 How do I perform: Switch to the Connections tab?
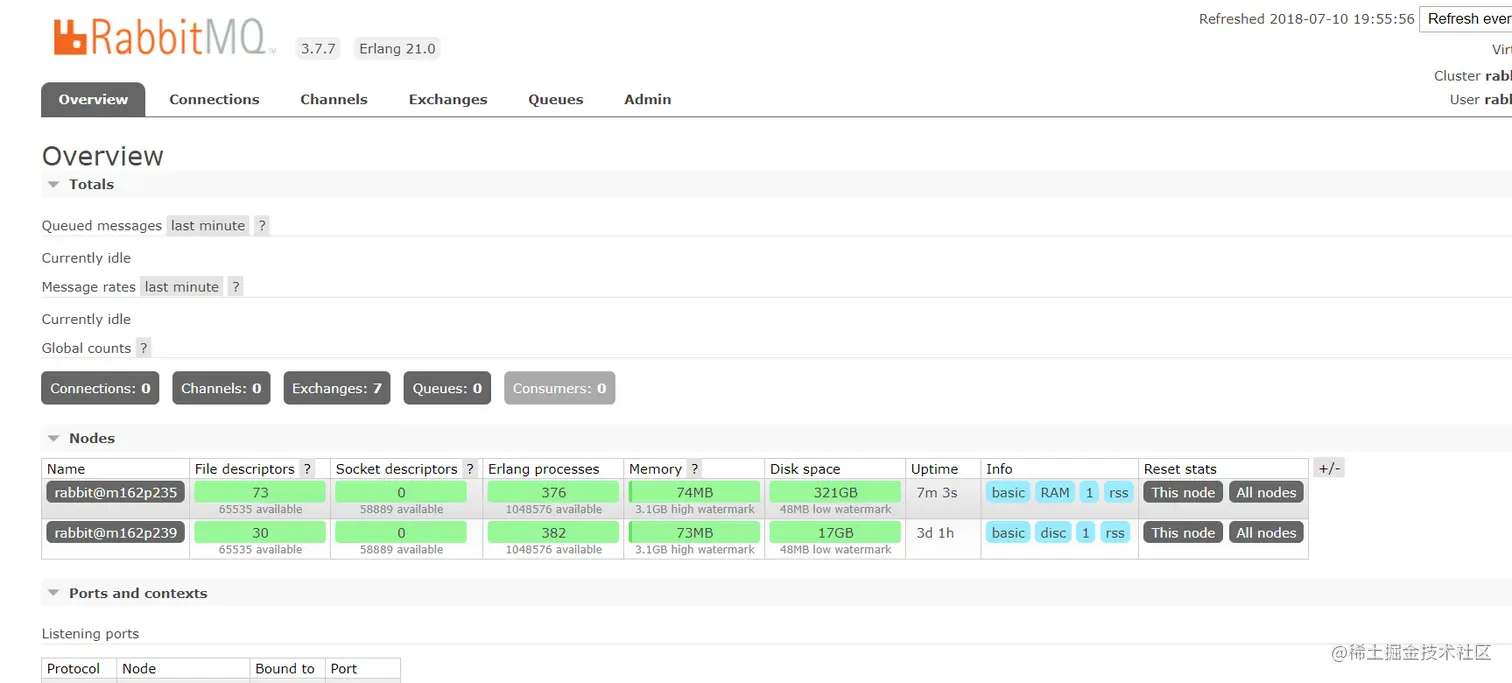tap(214, 99)
